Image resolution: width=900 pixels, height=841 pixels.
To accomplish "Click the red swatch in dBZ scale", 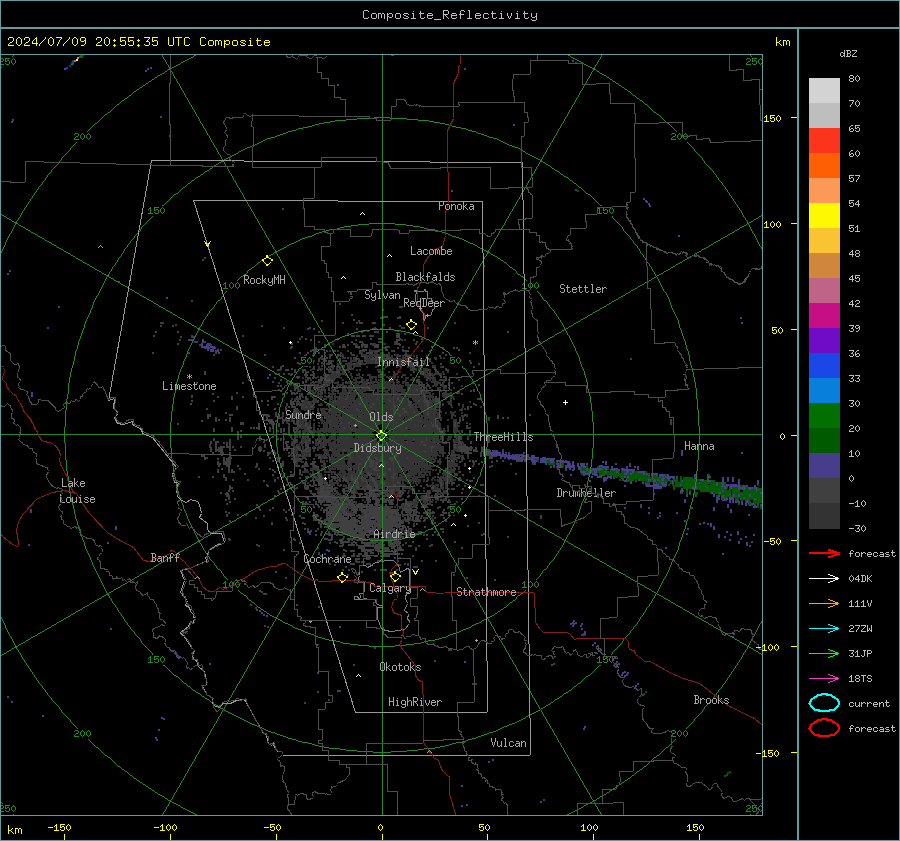I will click(824, 140).
